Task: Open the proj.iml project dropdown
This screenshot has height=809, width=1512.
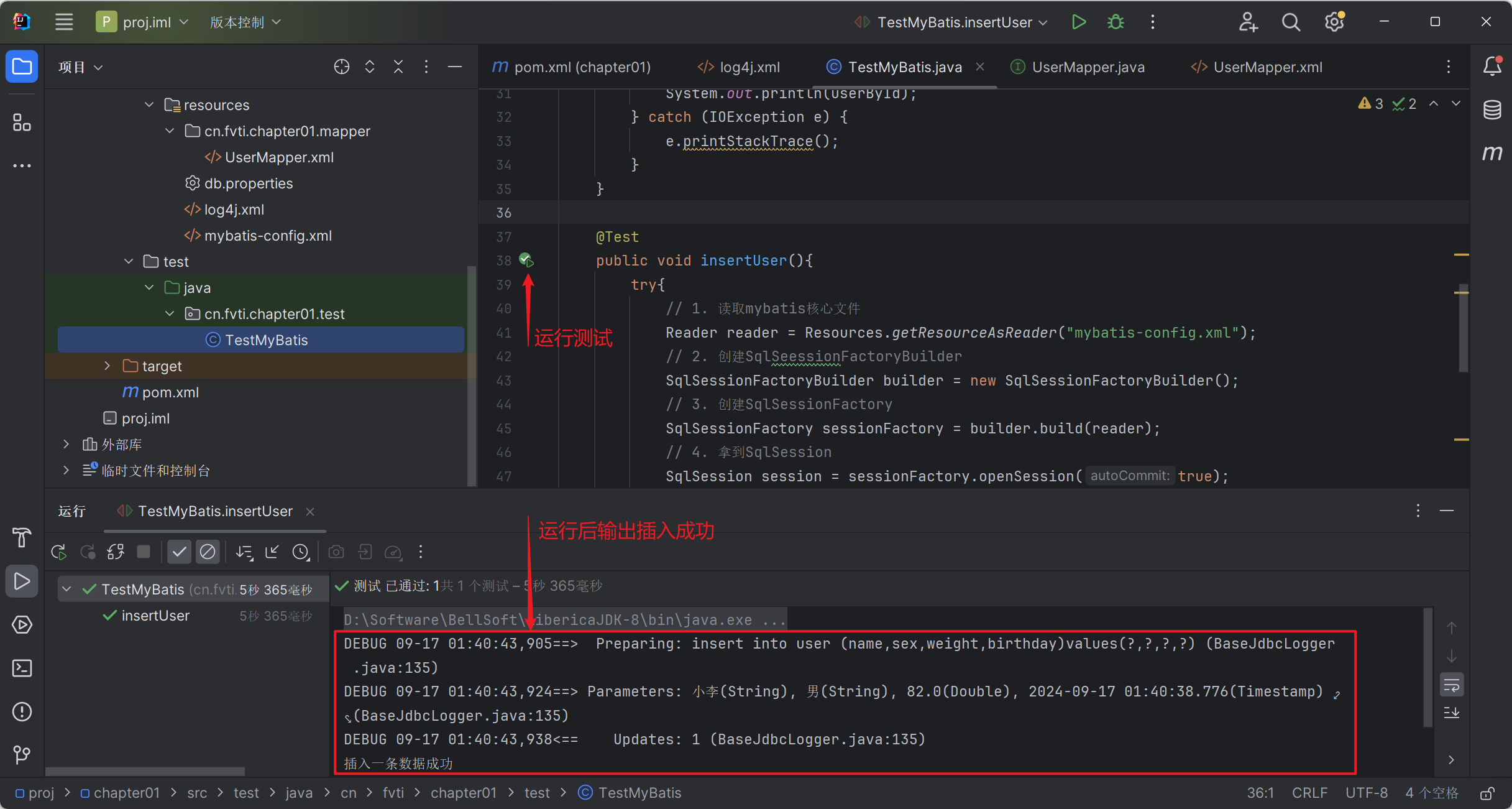Action: pos(143,22)
